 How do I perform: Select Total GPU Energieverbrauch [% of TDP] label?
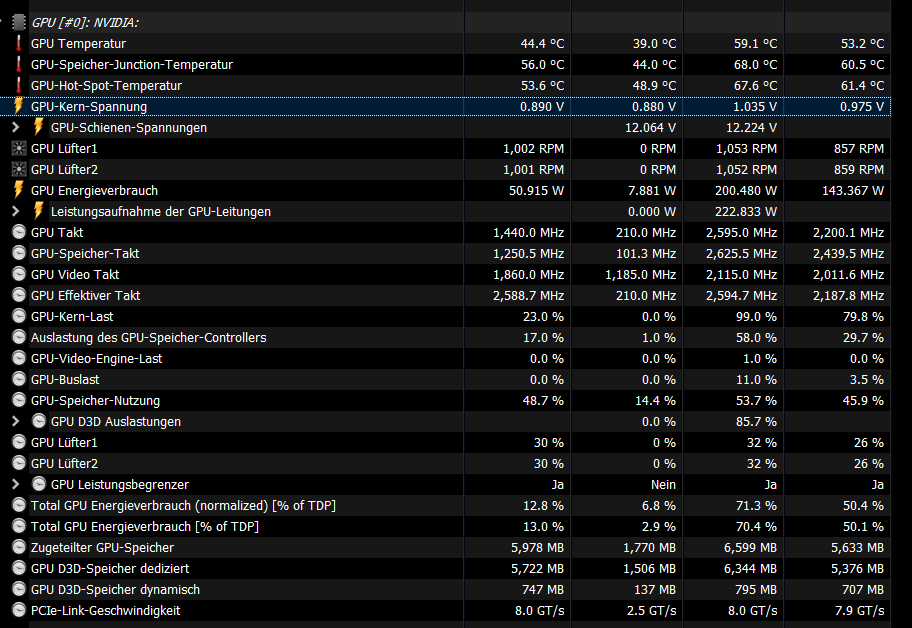(145, 526)
